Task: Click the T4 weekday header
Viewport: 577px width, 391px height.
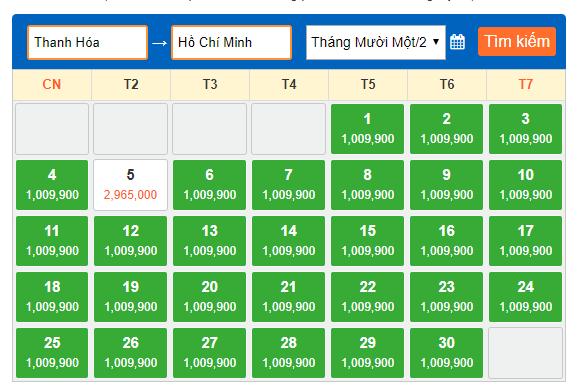Action: click(289, 85)
